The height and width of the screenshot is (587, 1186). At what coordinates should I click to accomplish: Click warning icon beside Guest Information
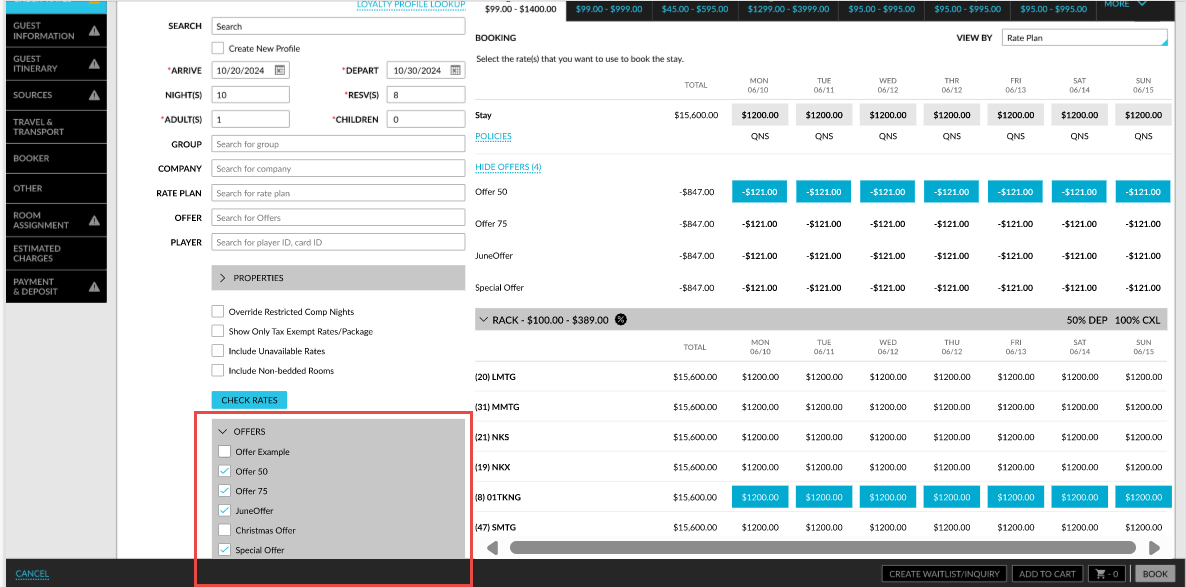(95, 31)
